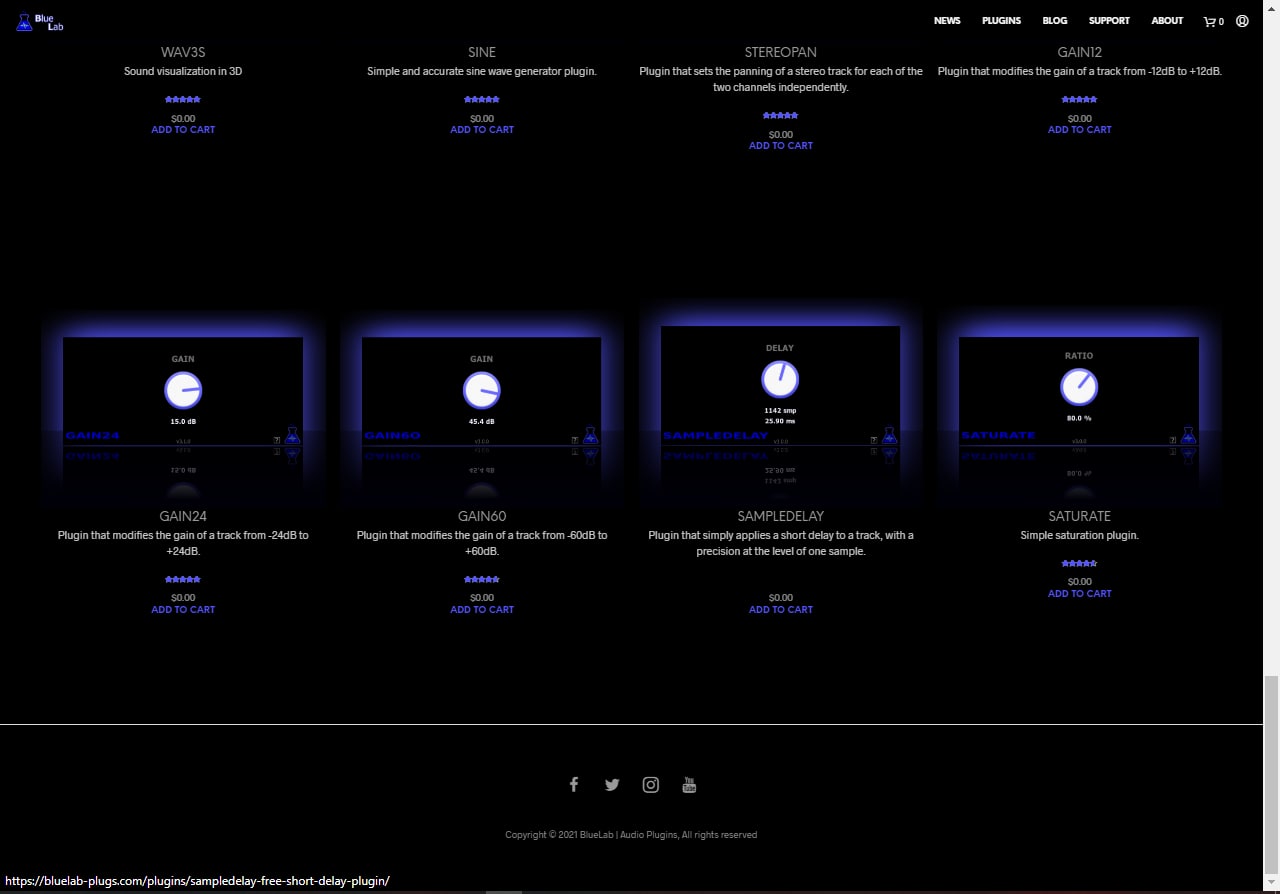
Task: Add SATURATE to cart
Action: (1080, 594)
